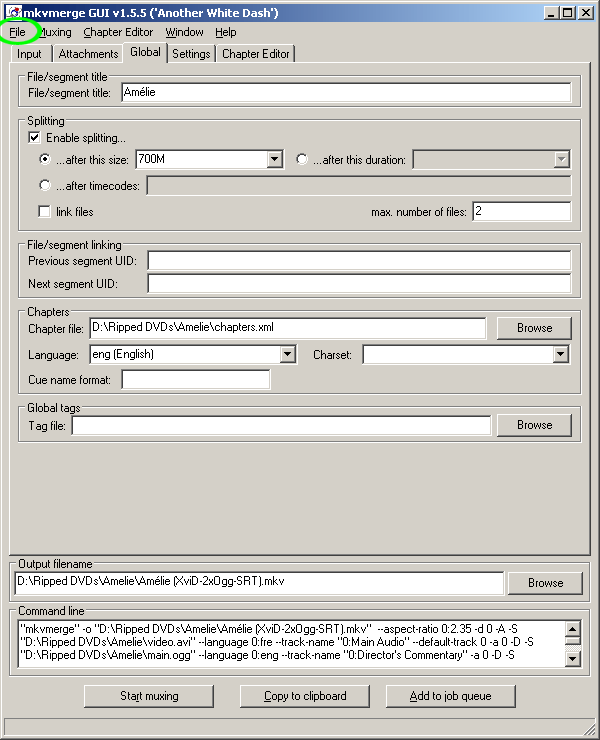The height and width of the screenshot is (740, 600).
Task: Click the Start muxing button
Action: pyautogui.click(x=149, y=696)
